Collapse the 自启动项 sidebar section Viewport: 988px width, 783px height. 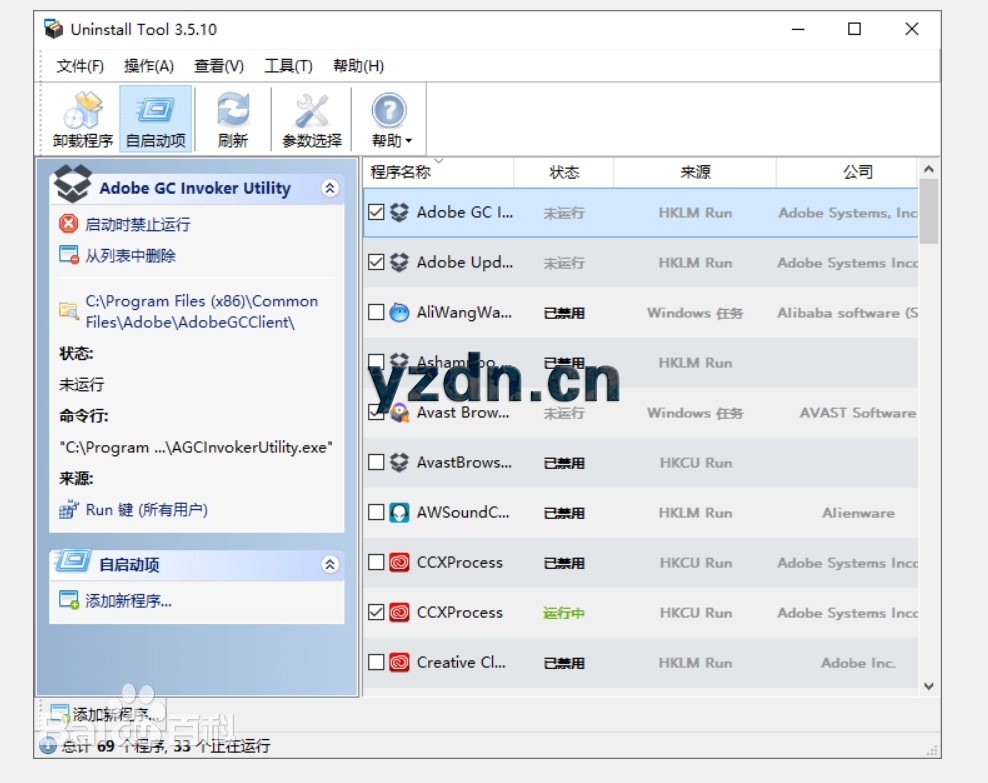pyautogui.click(x=330, y=564)
